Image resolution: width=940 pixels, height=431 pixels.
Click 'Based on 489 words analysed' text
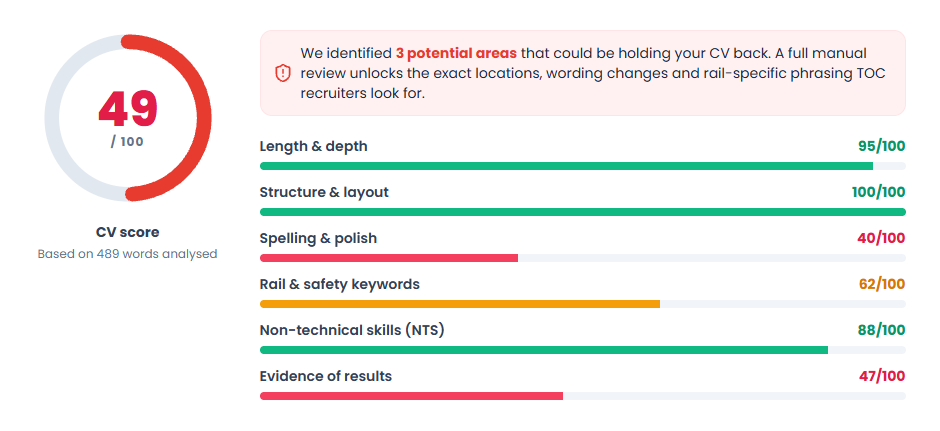coord(128,254)
